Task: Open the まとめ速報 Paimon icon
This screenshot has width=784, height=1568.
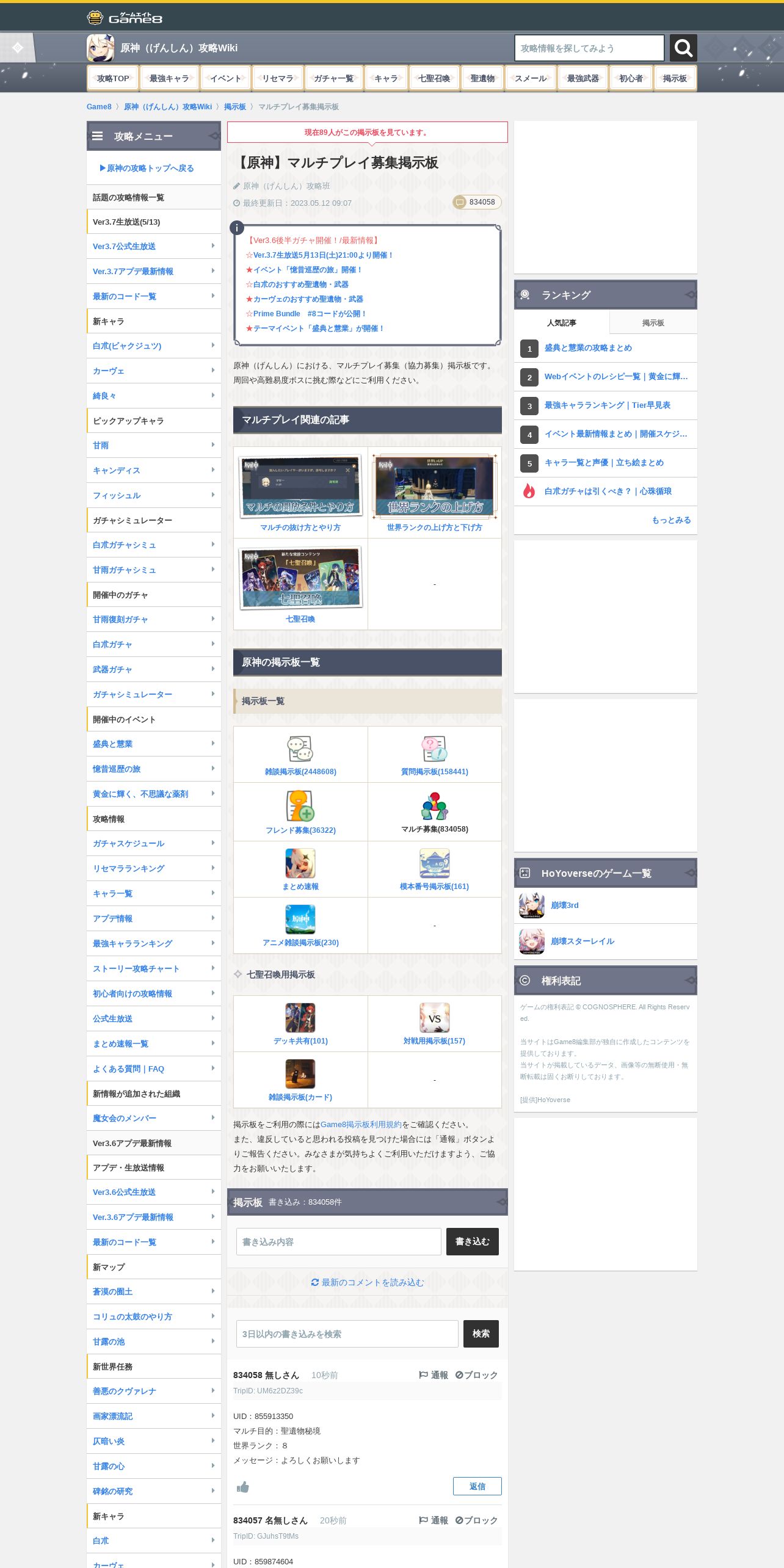Action: click(300, 863)
